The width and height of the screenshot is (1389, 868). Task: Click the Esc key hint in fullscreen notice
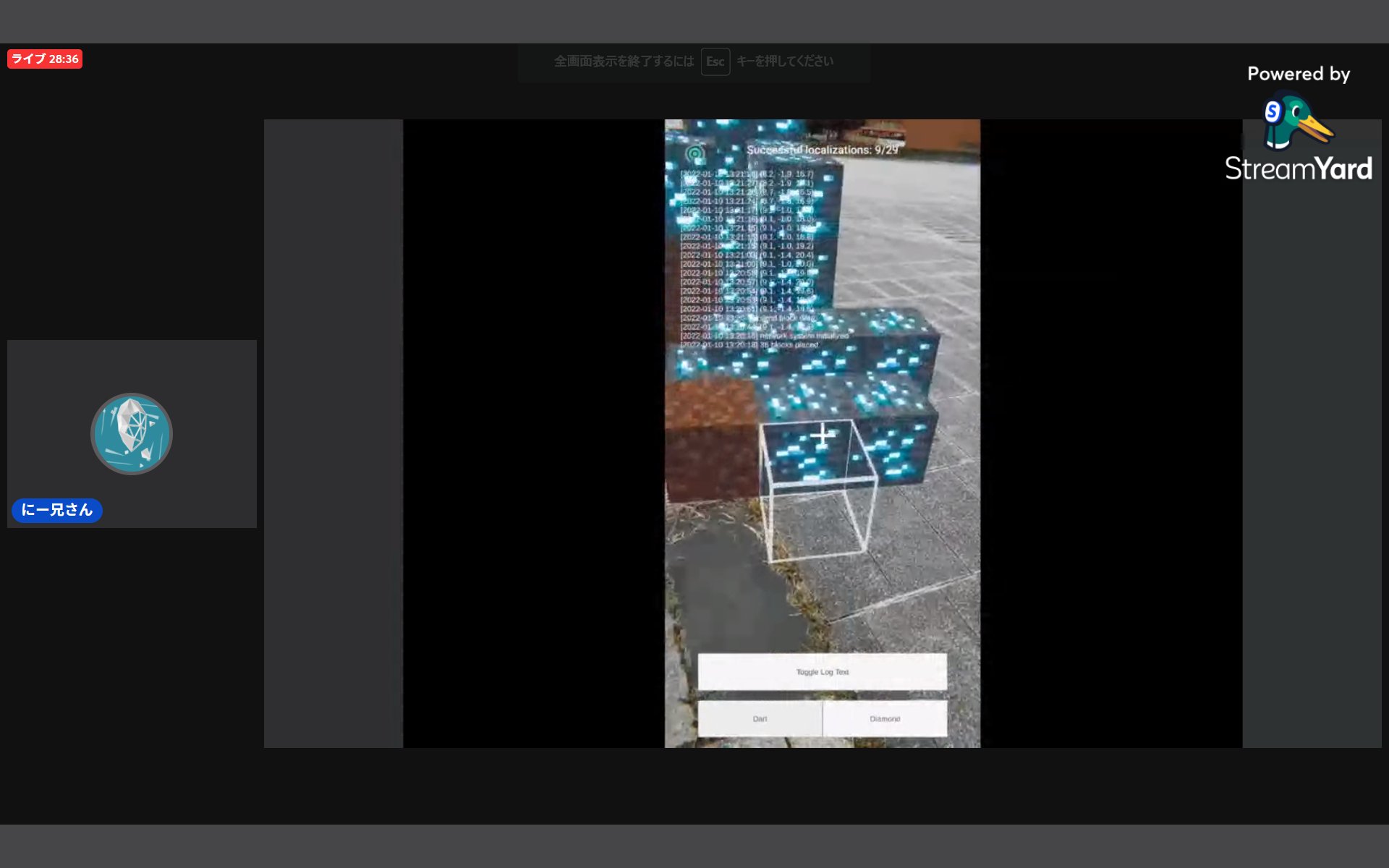pyautogui.click(x=715, y=61)
